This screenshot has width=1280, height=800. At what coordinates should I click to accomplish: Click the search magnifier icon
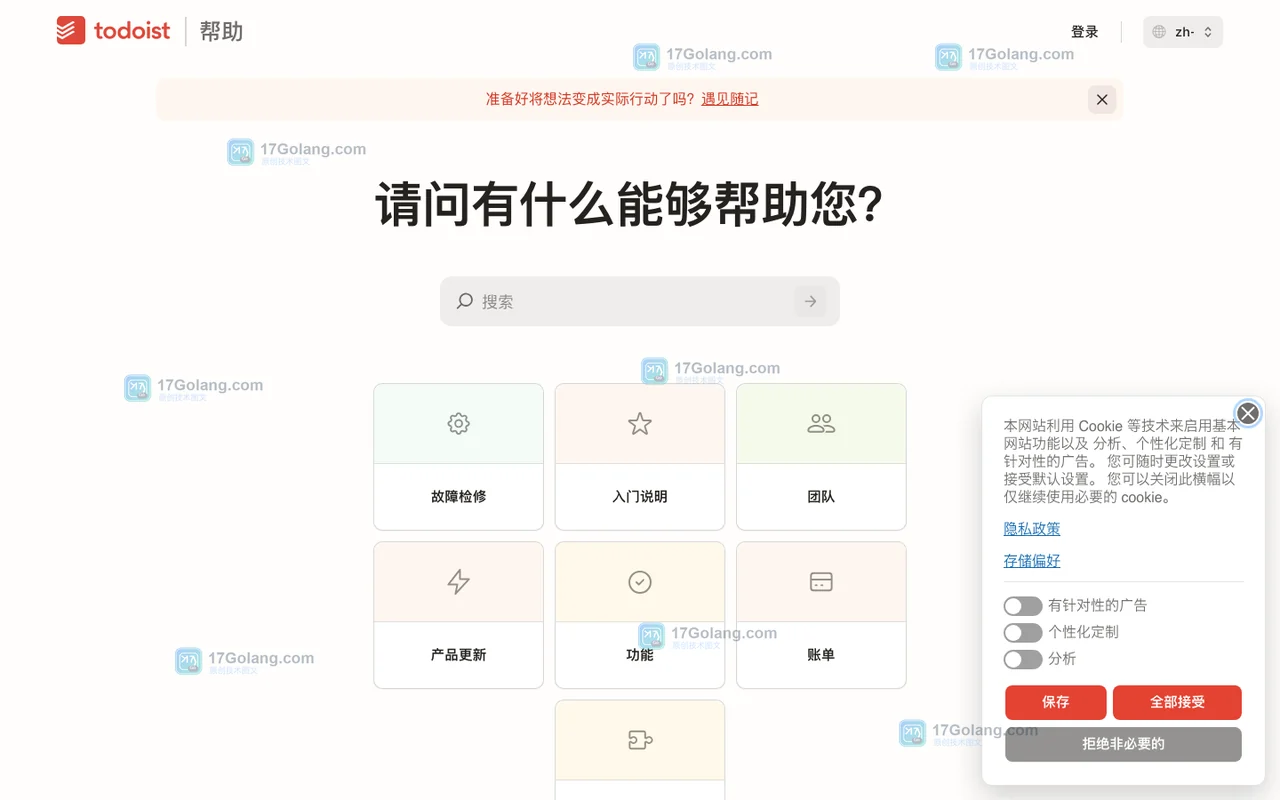pyautogui.click(x=465, y=301)
